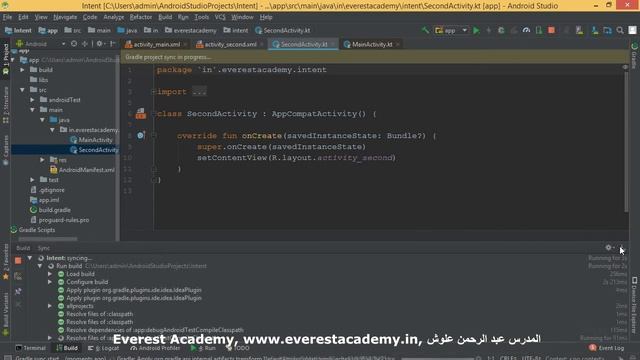
Task: Open the Android Profiler gauge icon in toolbar
Action: point(526,30)
